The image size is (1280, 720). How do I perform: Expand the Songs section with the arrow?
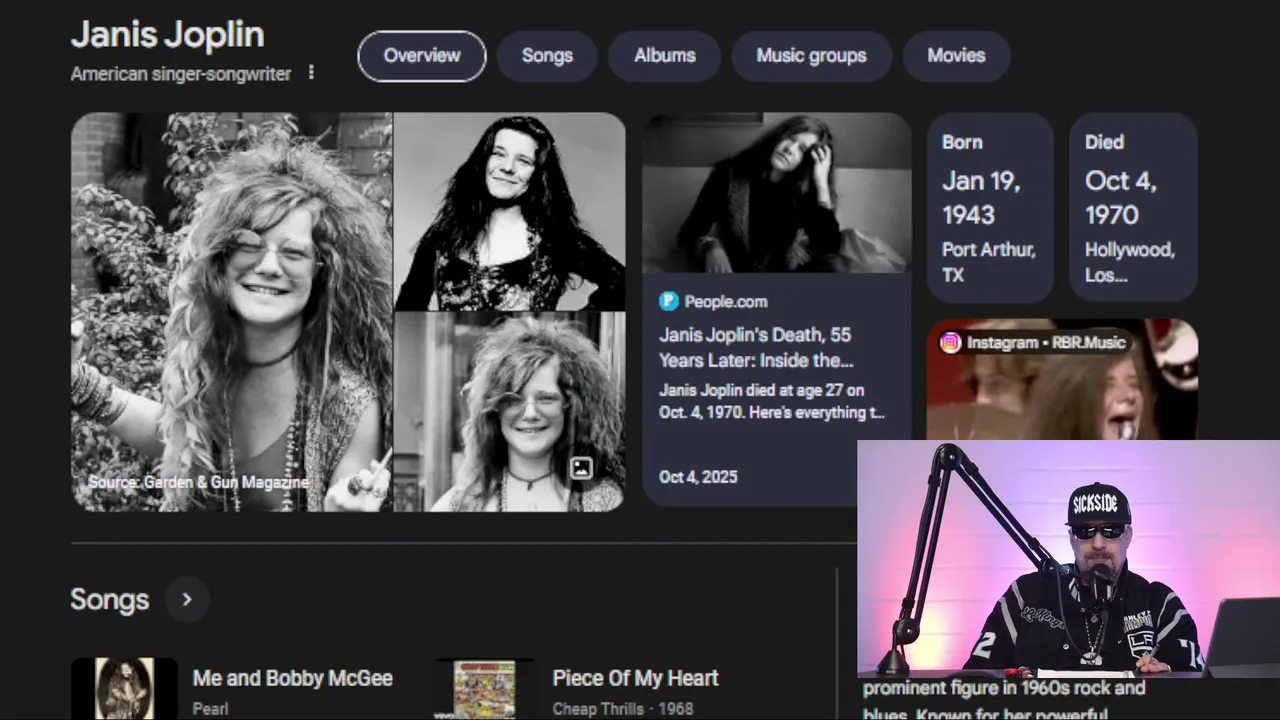click(x=187, y=599)
